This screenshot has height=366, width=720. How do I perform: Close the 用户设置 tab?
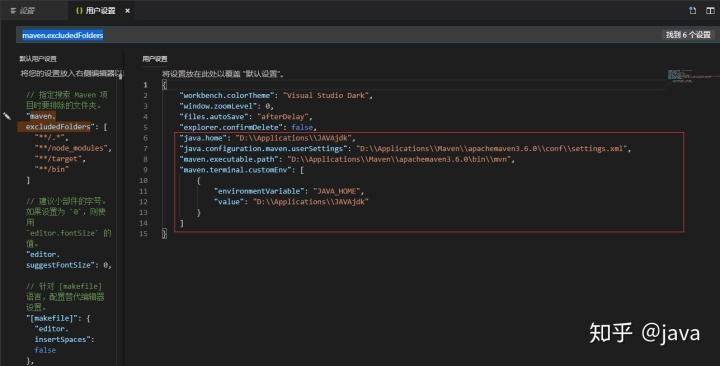click(x=127, y=11)
